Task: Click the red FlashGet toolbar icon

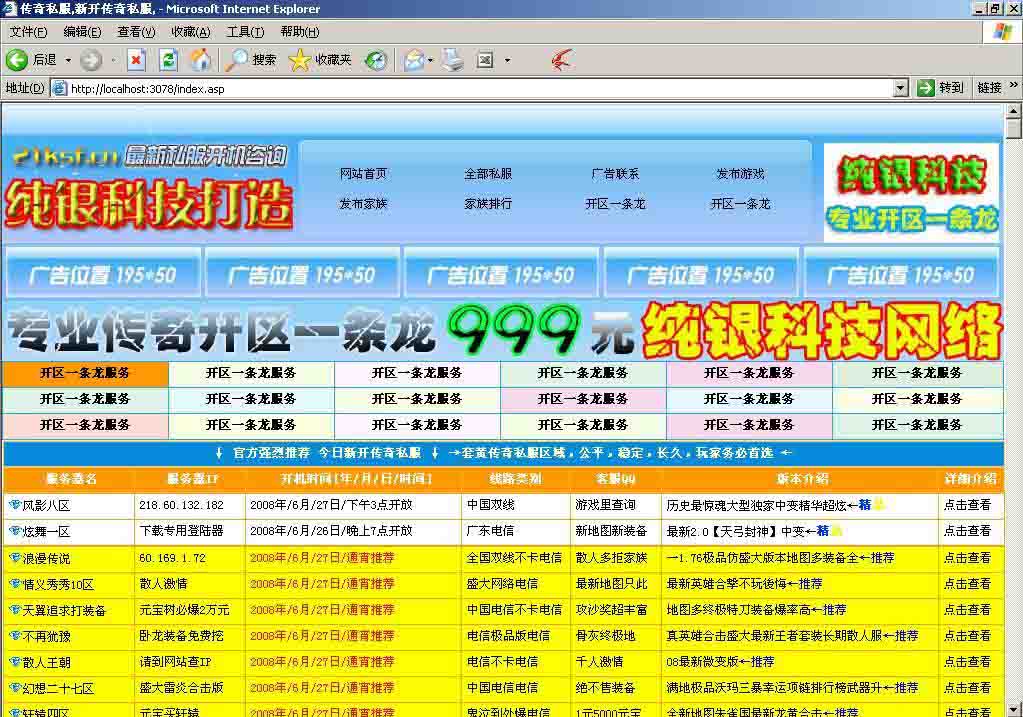Action: 560,60
